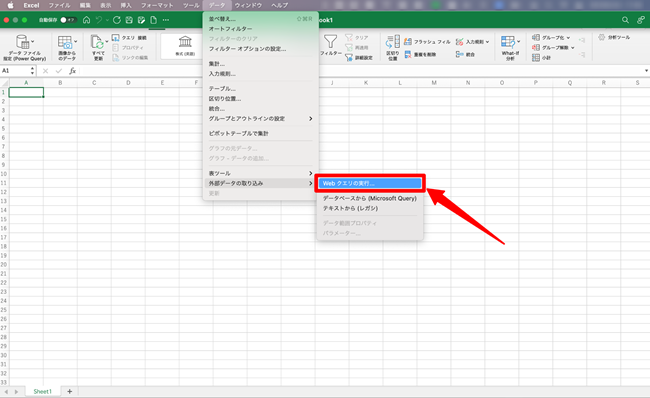
Task: Click the Save disk icon in the title bar
Action: tap(129, 20)
